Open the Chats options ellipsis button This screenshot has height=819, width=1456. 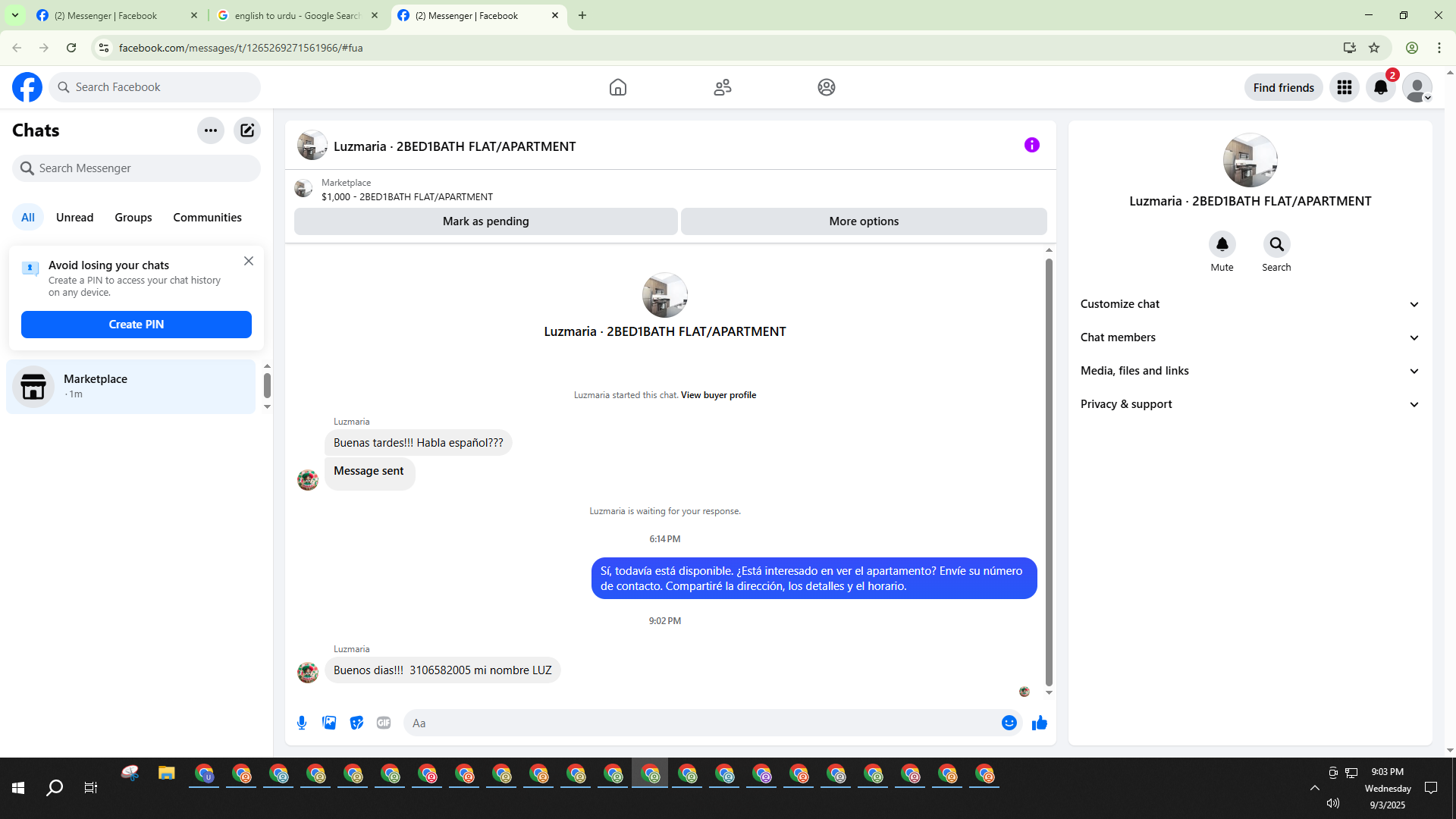coord(211,130)
